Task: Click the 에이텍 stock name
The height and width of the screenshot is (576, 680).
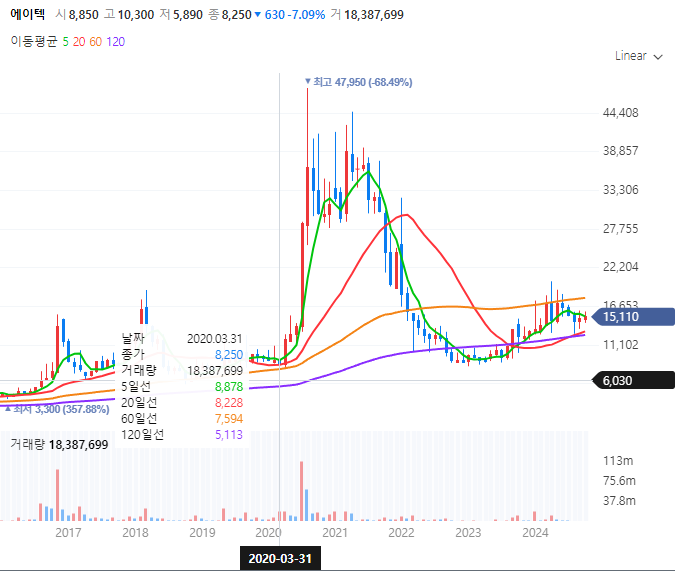Action: (27, 14)
